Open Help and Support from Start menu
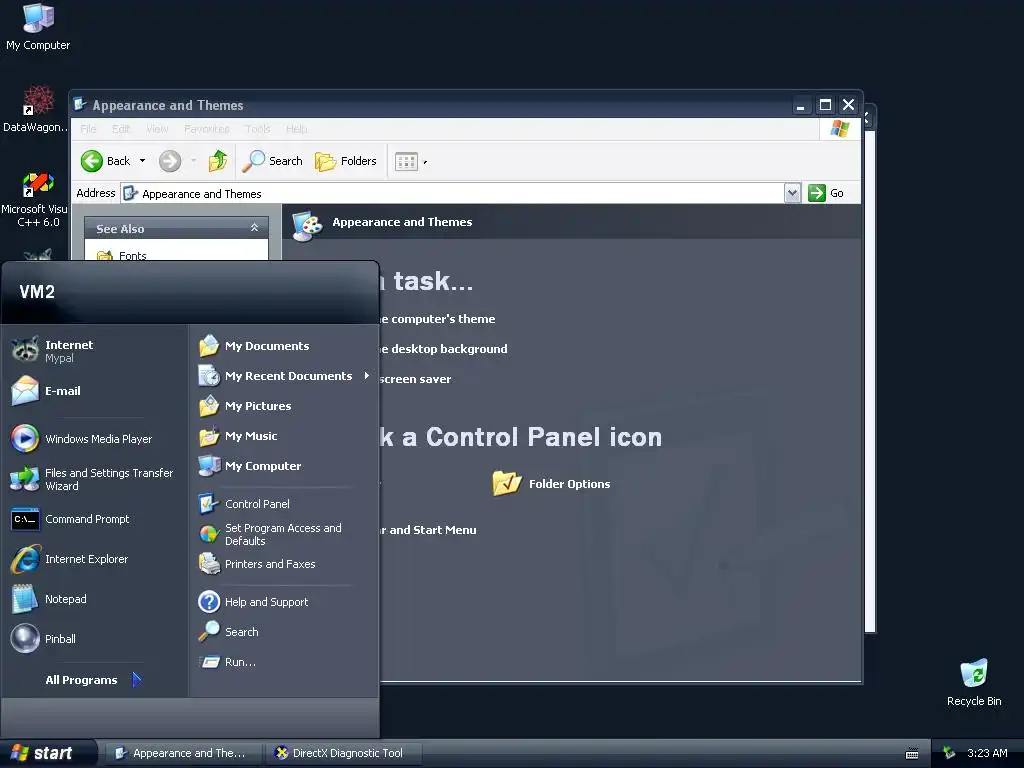This screenshot has height=768, width=1024. click(x=283, y=601)
